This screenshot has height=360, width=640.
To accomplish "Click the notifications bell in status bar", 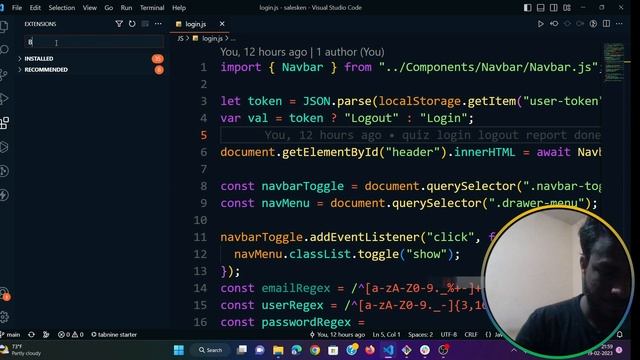I will coord(620,334).
